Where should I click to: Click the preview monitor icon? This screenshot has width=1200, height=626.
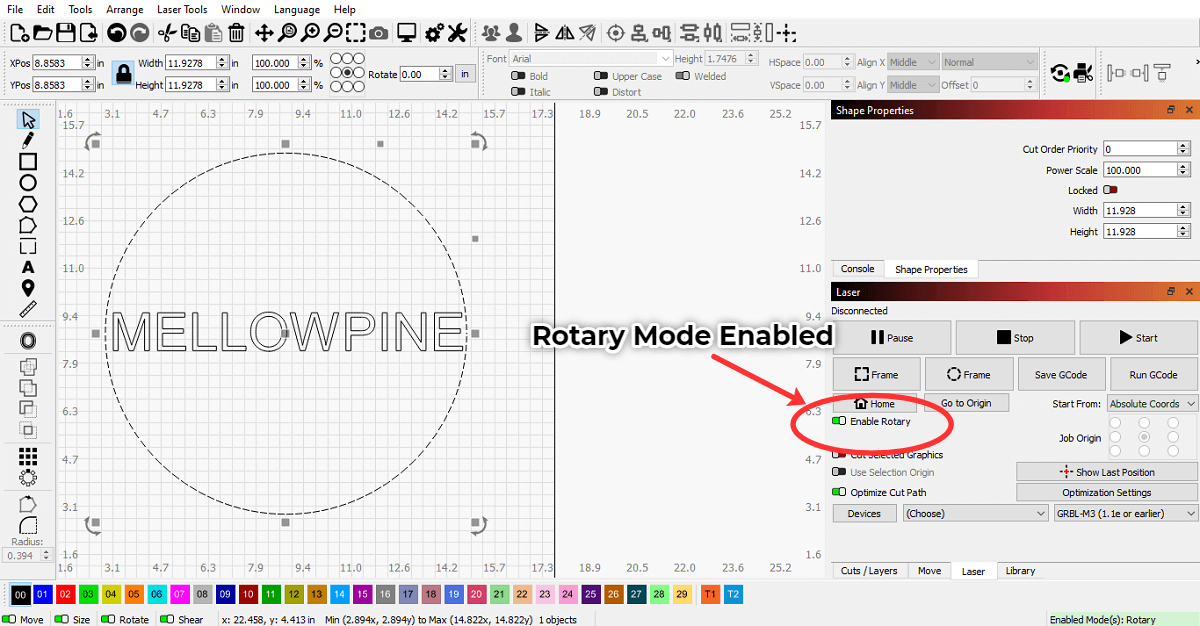(x=406, y=33)
